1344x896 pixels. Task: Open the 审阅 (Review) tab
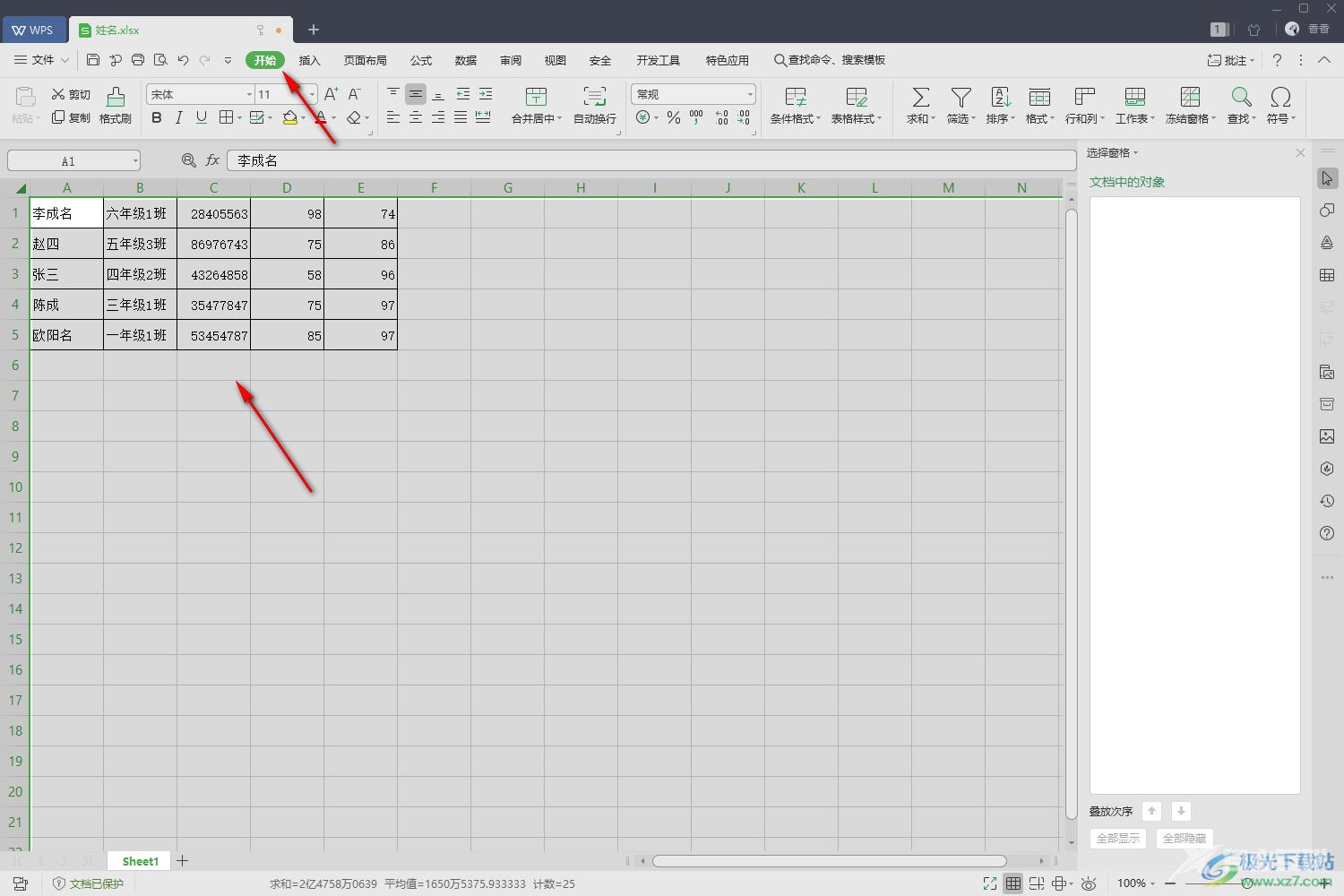tap(511, 60)
